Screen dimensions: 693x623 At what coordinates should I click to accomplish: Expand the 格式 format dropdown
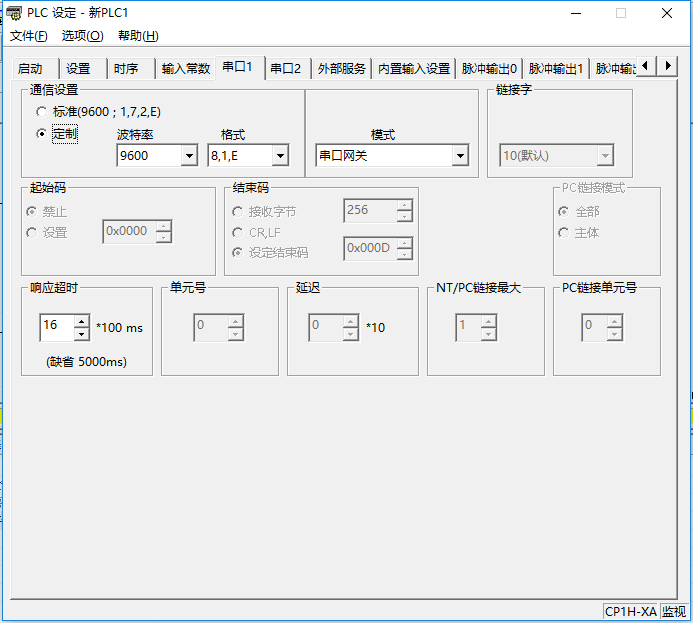click(x=280, y=156)
